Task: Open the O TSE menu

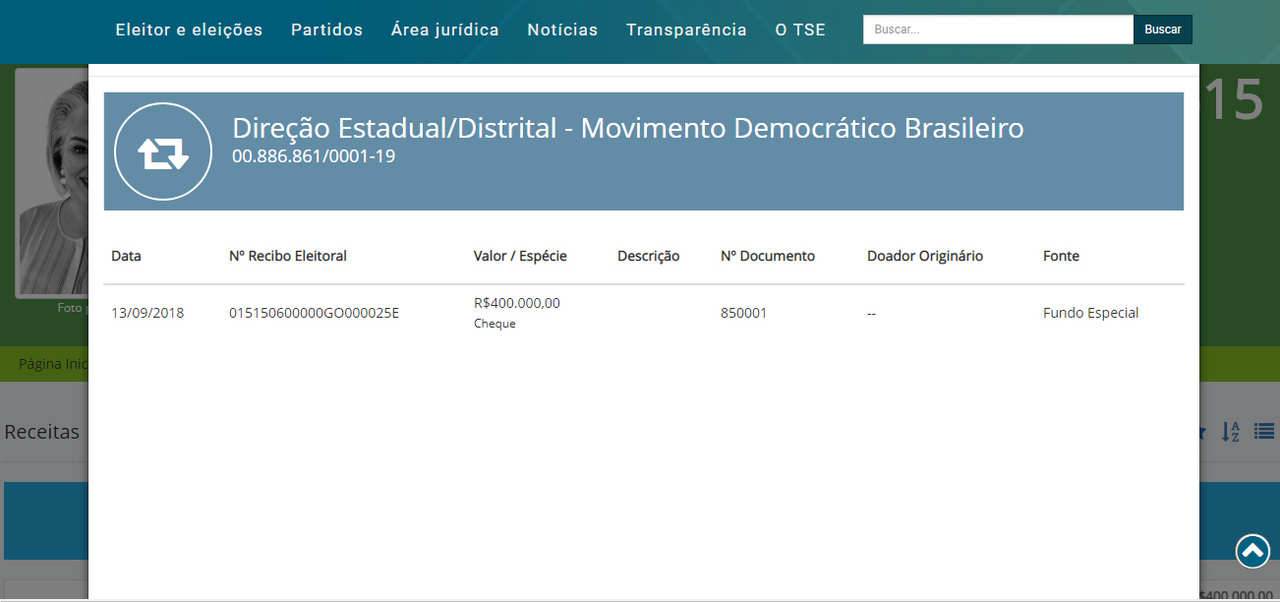Action: coord(800,30)
